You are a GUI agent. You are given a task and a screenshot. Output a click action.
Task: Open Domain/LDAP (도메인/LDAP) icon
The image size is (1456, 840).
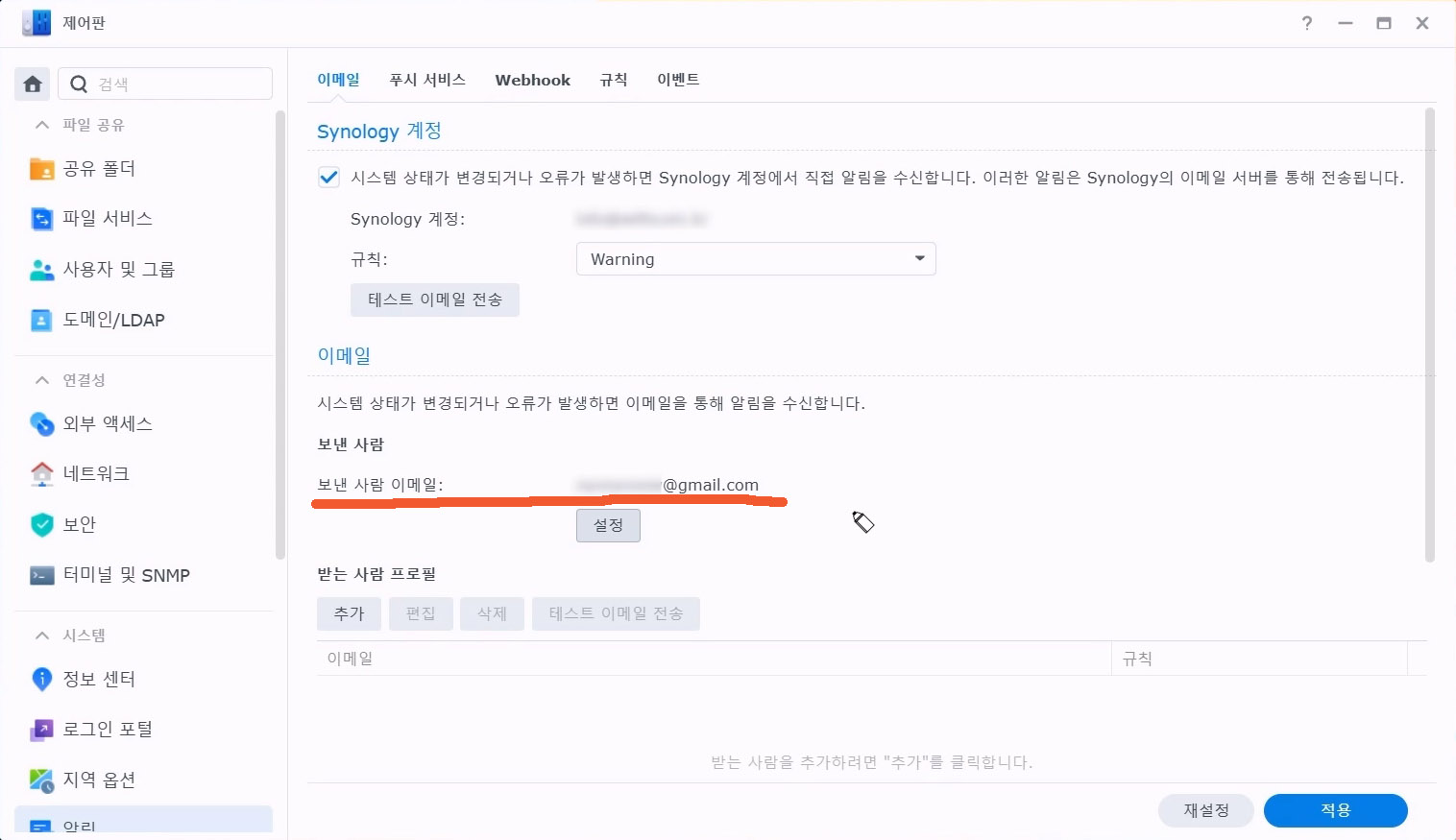(41, 321)
